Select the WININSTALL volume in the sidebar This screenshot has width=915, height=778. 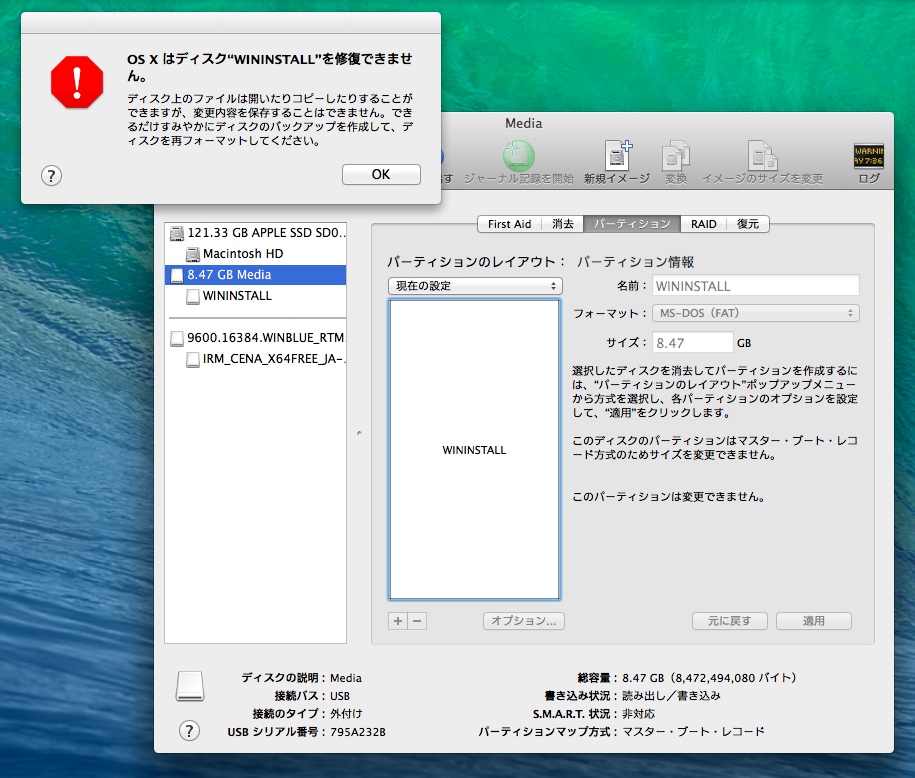(237, 296)
